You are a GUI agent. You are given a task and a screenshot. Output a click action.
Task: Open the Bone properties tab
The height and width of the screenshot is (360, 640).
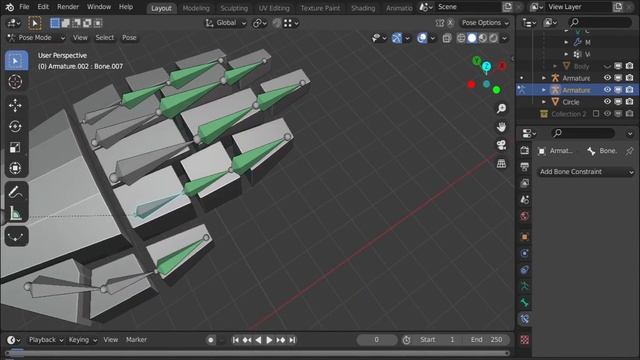click(524, 302)
